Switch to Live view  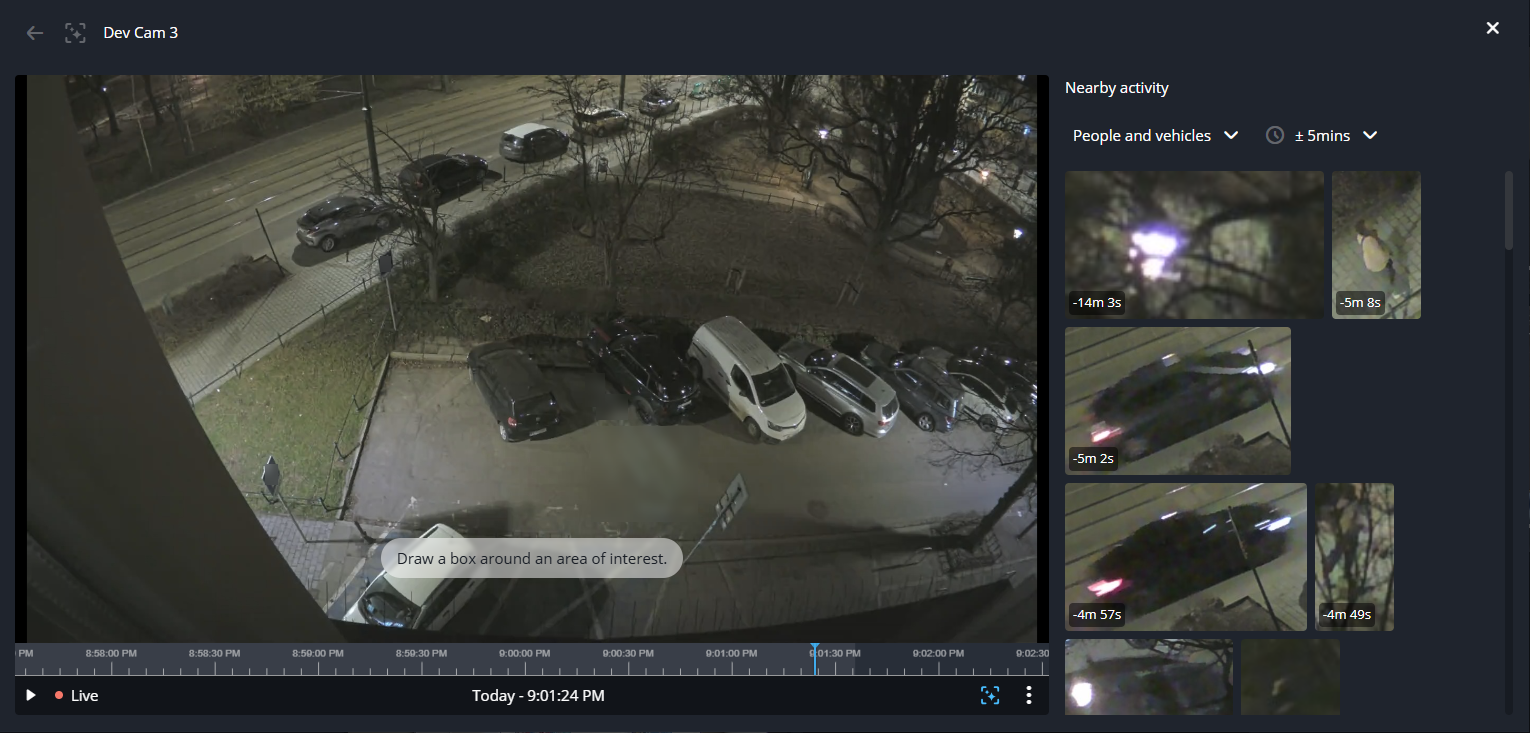click(x=77, y=695)
